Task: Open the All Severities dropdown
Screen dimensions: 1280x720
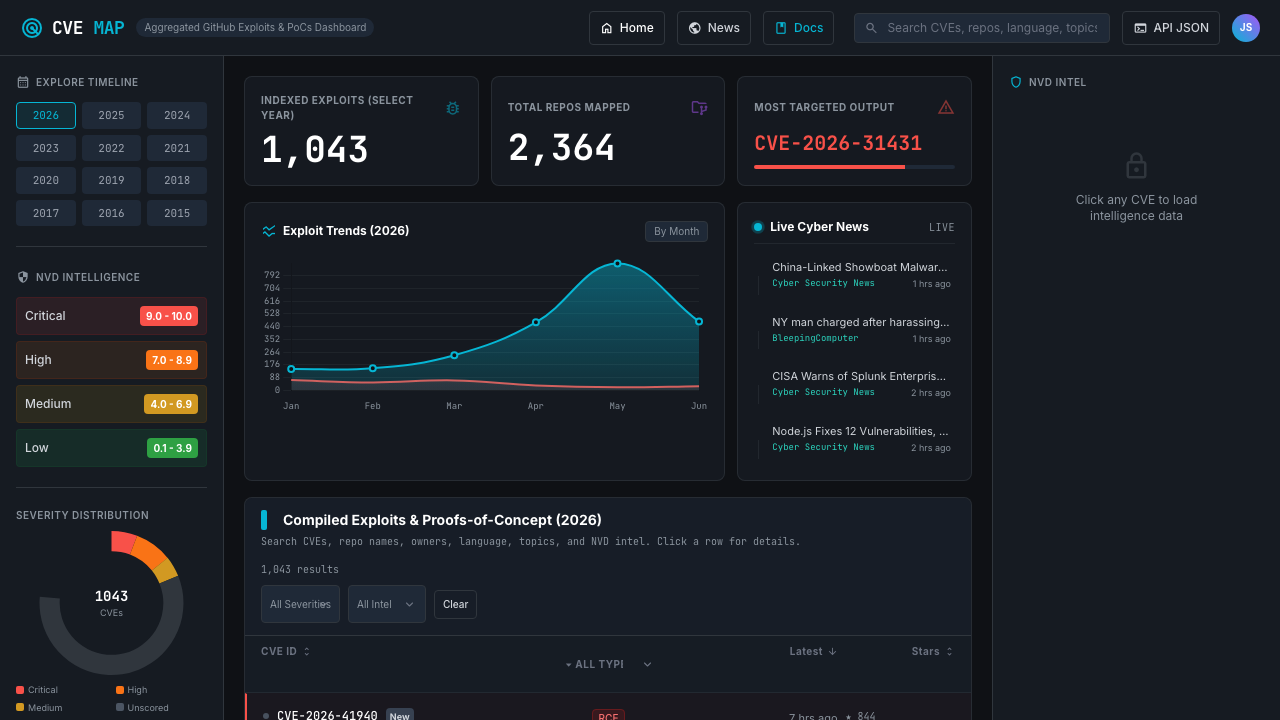Action: (300, 604)
